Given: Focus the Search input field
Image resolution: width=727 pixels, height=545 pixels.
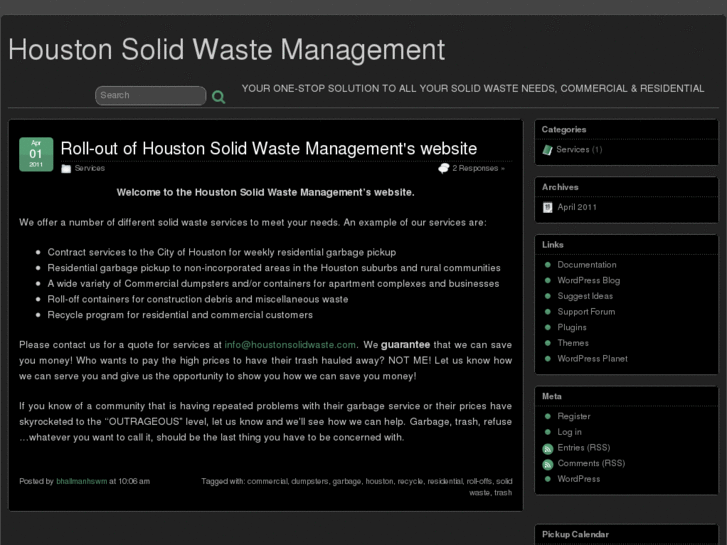Looking at the screenshot, I should click(x=151, y=96).
